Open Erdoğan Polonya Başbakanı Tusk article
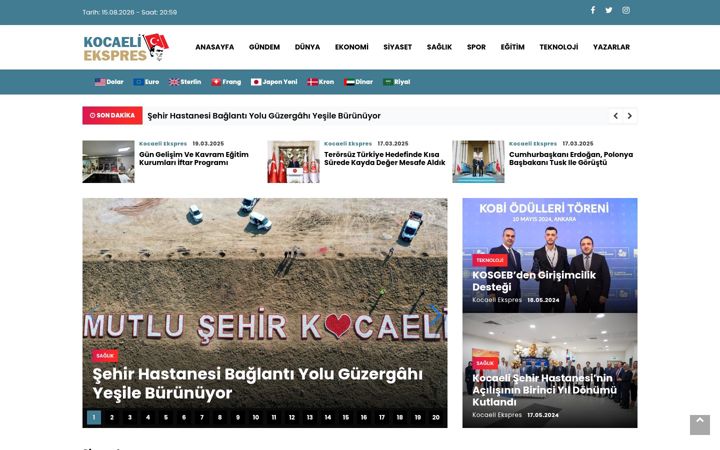 [571, 158]
